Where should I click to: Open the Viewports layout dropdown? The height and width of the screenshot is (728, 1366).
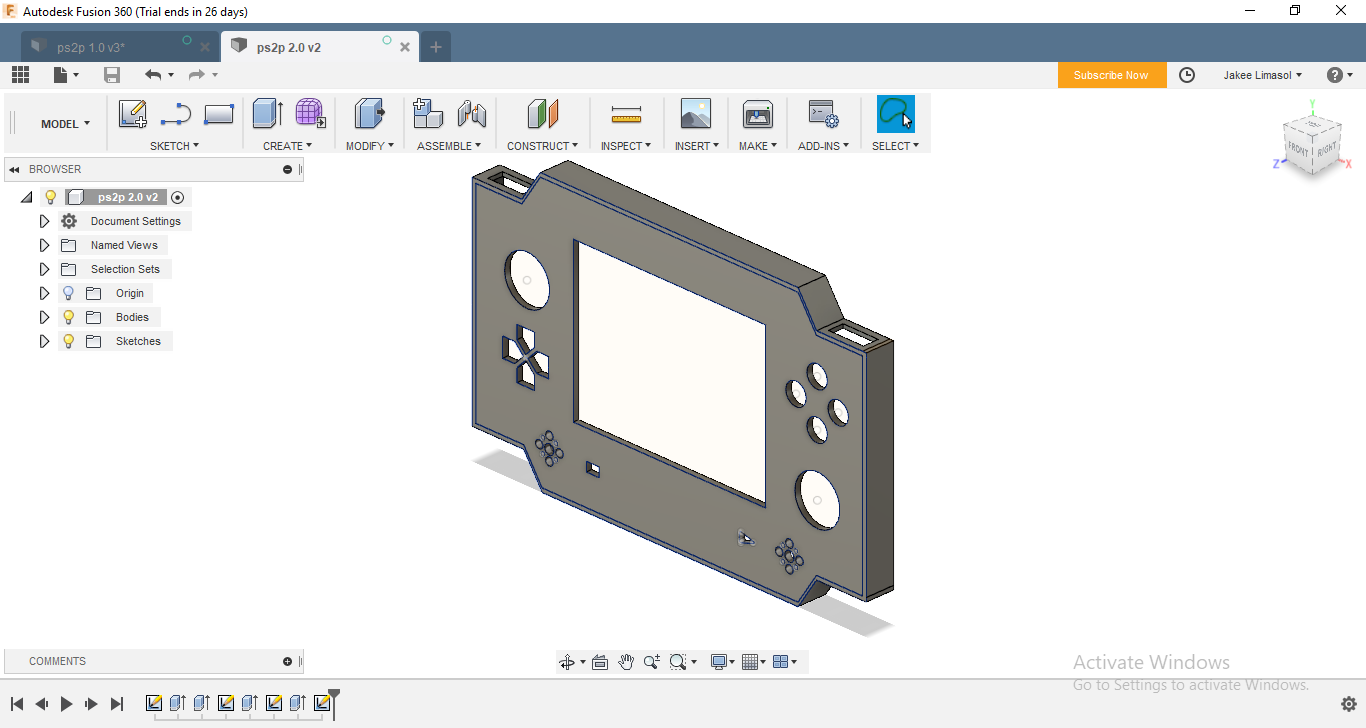click(x=785, y=662)
